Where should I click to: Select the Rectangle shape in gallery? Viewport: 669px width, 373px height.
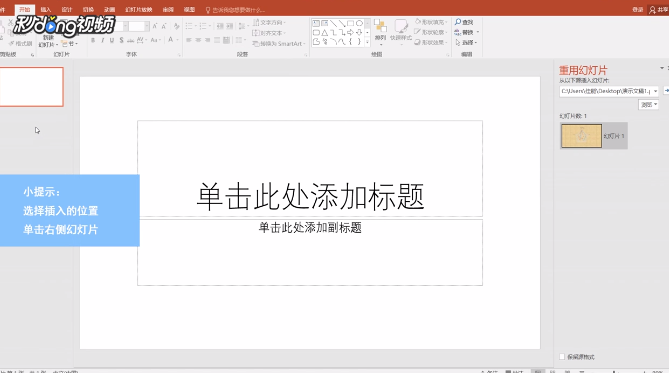pos(351,23)
